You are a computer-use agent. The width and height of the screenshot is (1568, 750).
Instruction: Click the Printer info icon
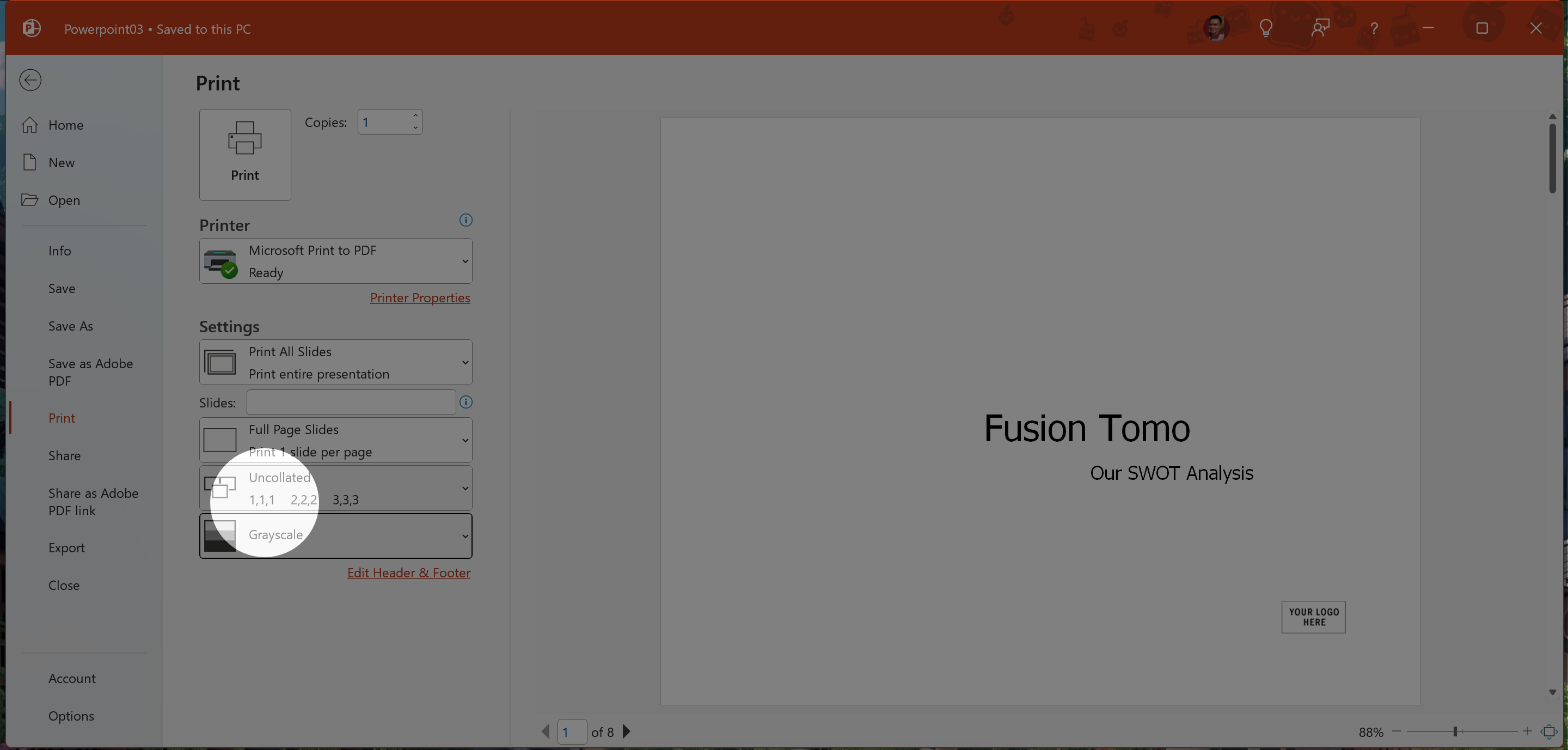pyautogui.click(x=465, y=221)
